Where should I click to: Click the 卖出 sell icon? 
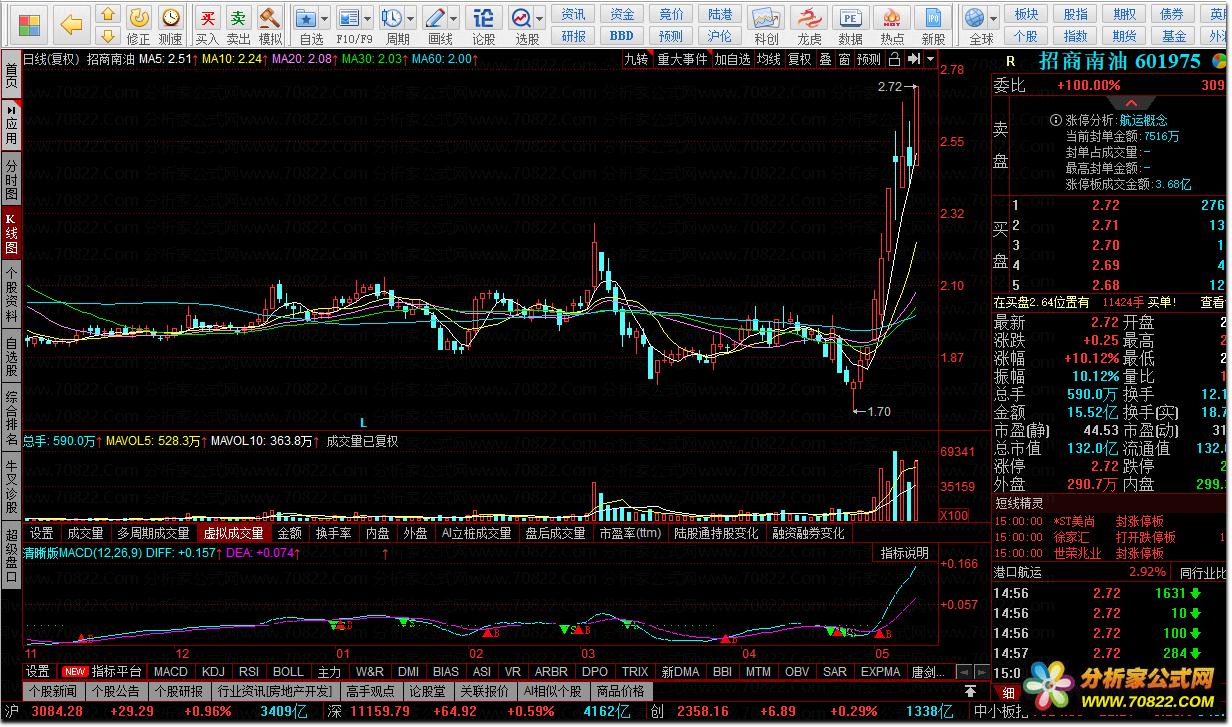tap(238, 25)
